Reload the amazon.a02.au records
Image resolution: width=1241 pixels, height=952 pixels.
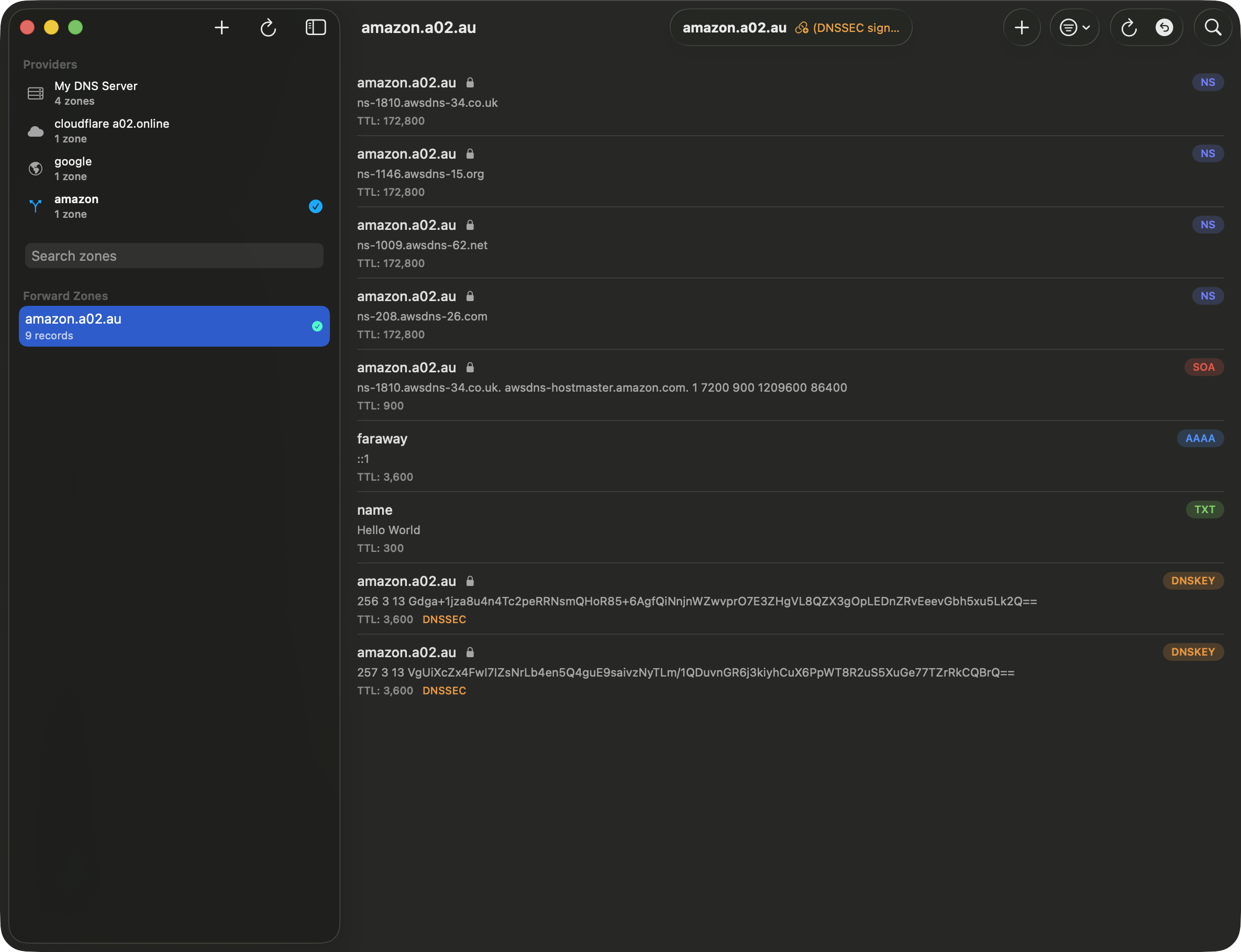pyautogui.click(x=1128, y=27)
